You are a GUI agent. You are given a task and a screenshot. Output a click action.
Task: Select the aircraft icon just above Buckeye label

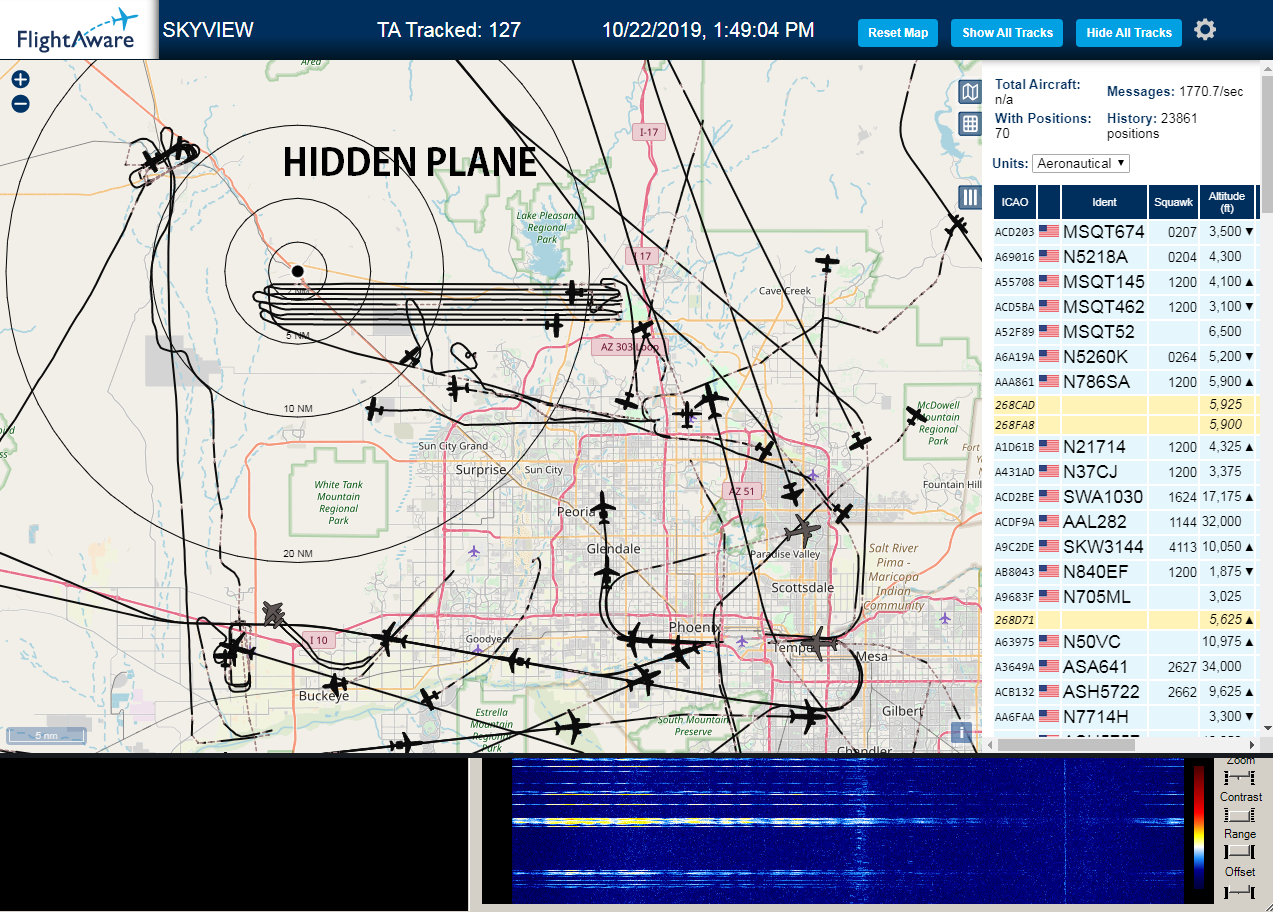tap(337, 685)
